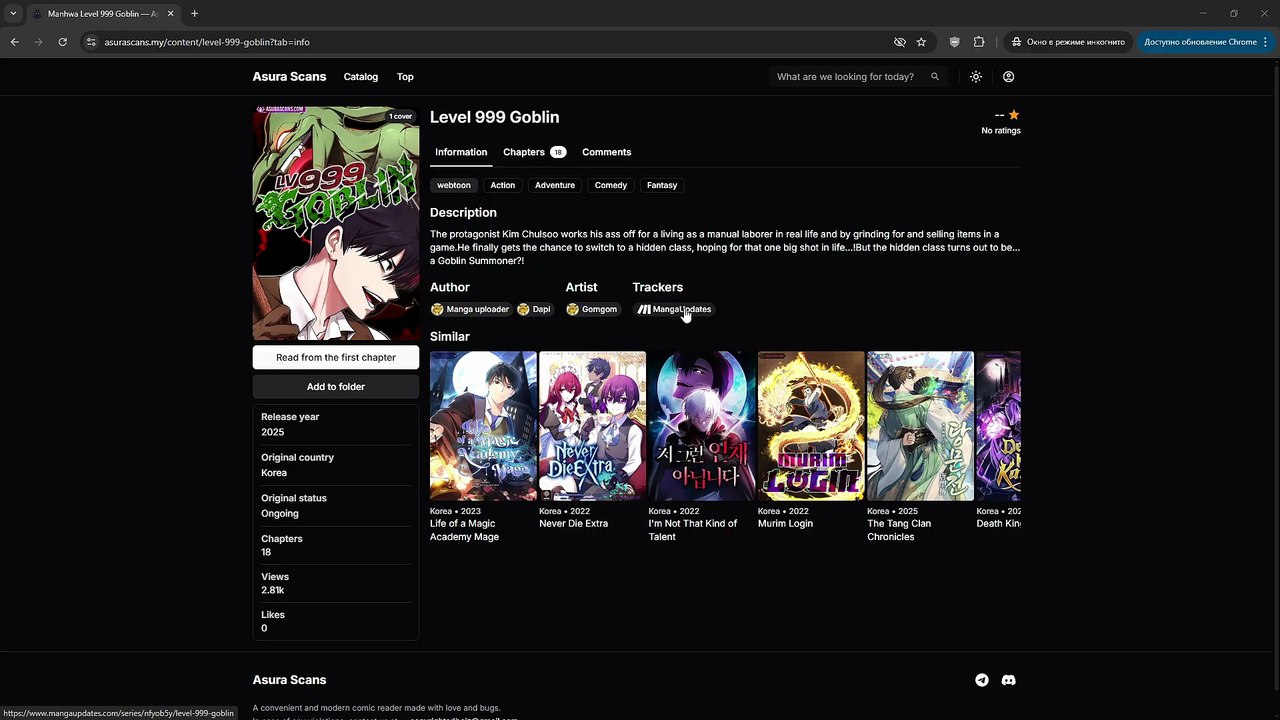Click the Original status value Ongoing
This screenshot has width=1280, height=720.
click(x=280, y=514)
